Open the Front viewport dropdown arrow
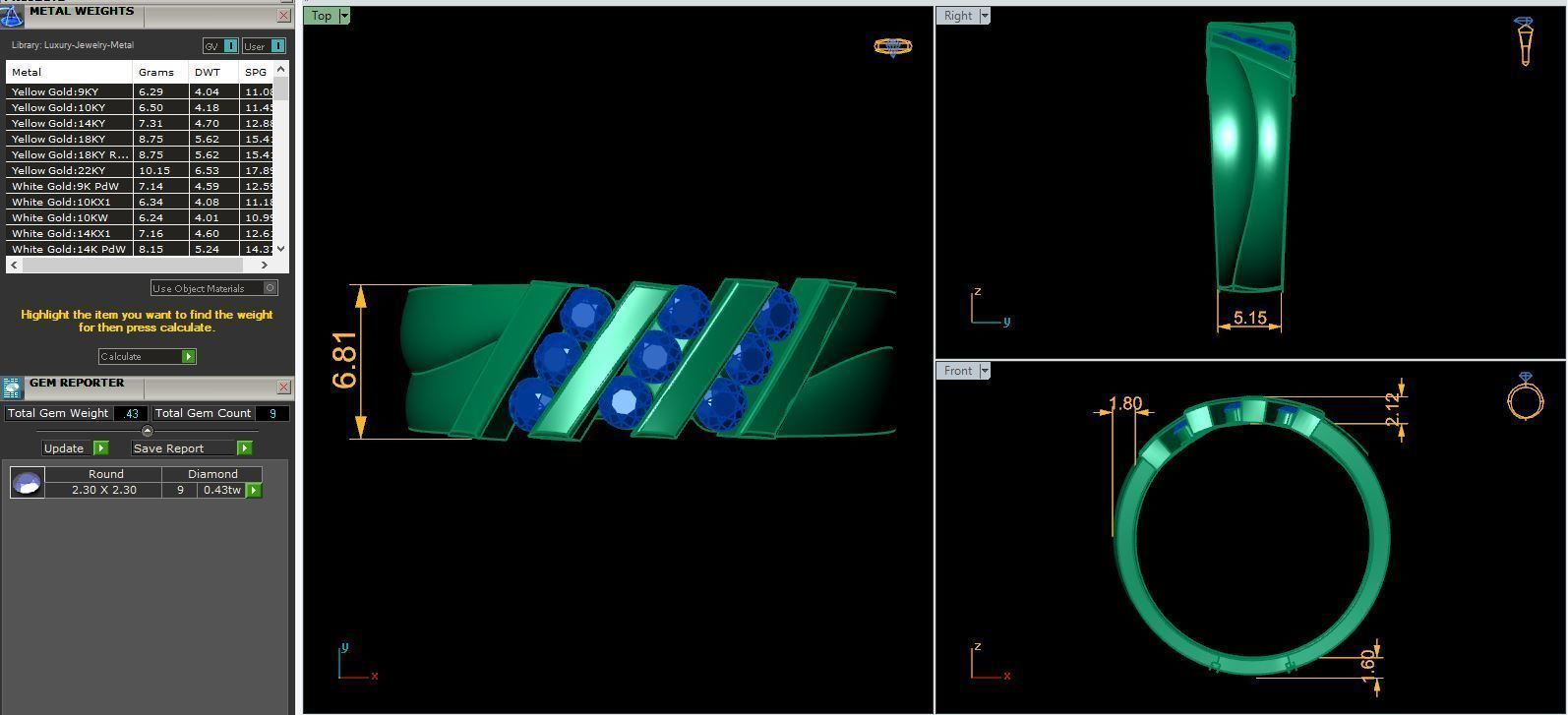 point(985,371)
